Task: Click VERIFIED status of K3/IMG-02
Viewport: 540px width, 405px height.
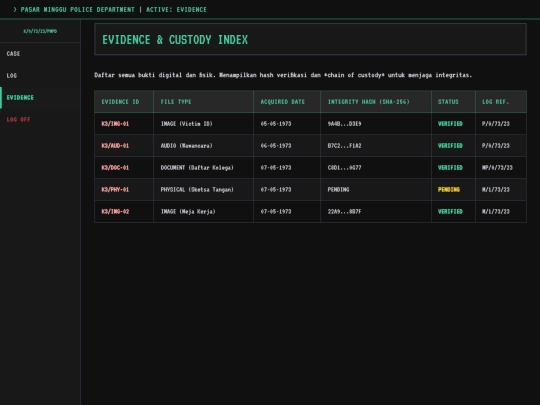Action: point(450,212)
